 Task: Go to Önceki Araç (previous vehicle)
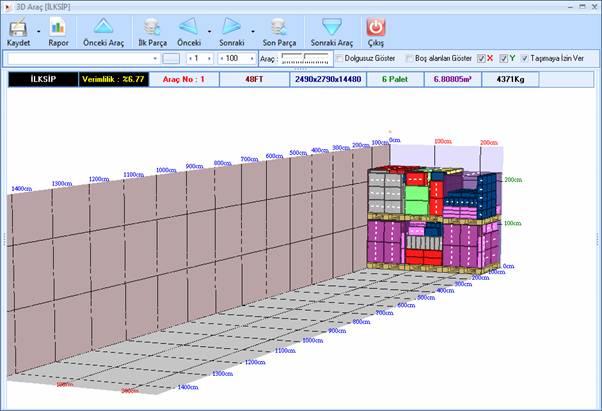[104, 28]
